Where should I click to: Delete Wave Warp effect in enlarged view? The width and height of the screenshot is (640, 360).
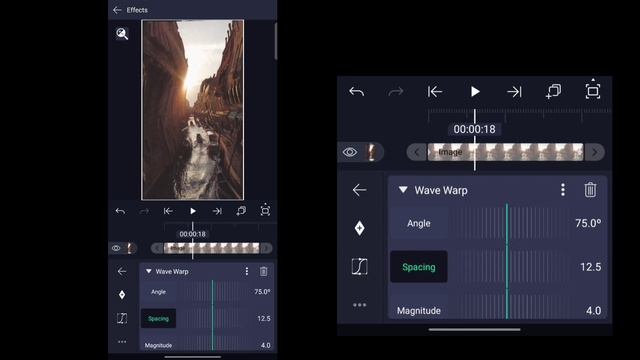pyautogui.click(x=590, y=190)
